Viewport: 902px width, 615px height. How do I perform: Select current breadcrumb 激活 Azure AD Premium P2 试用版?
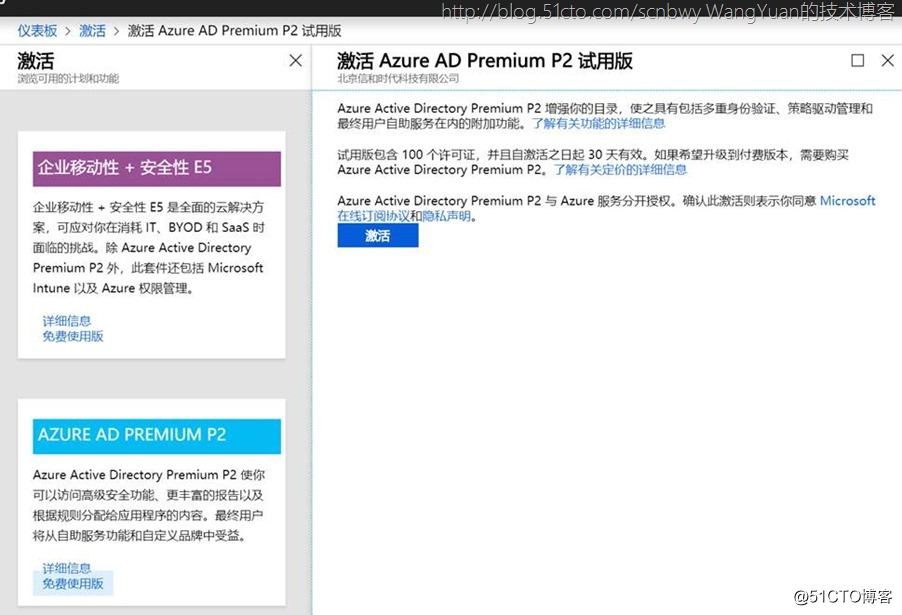pos(234,30)
